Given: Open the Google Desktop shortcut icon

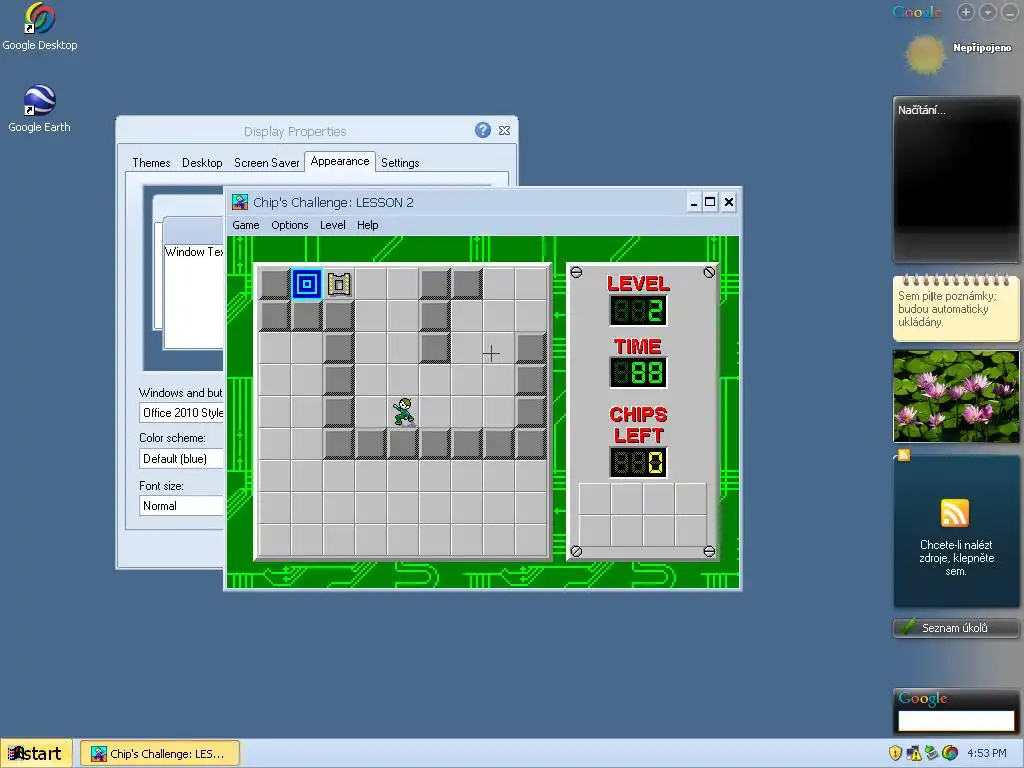Looking at the screenshot, I should [x=39, y=18].
